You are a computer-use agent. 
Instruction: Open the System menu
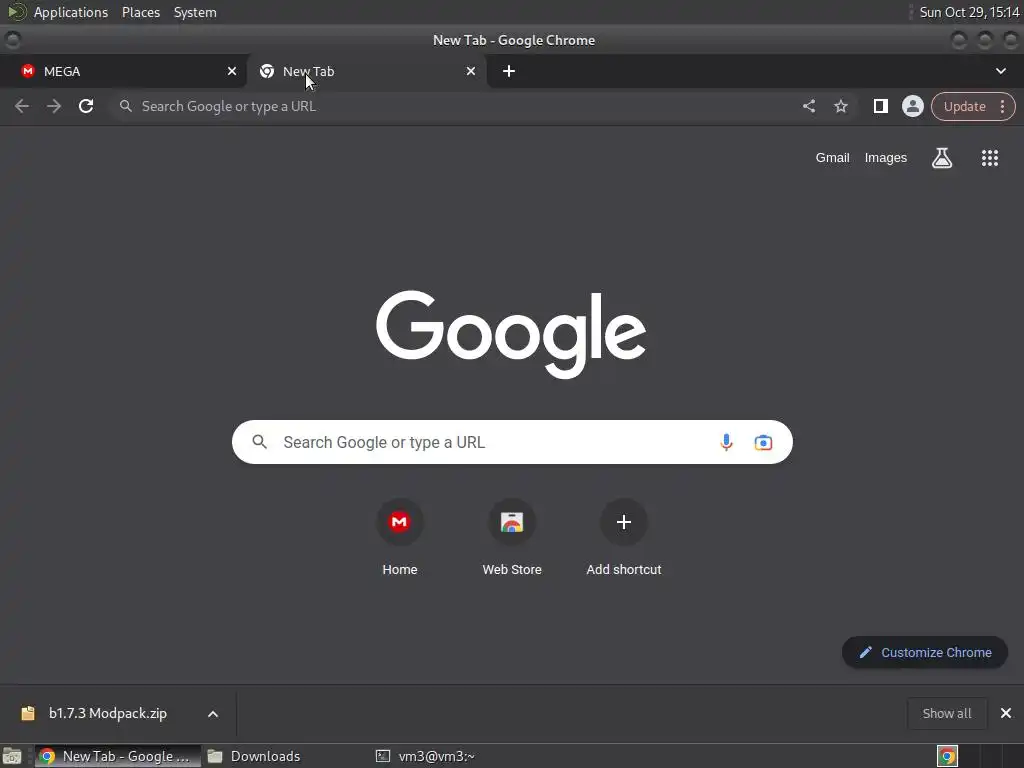pyautogui.click(x=195, y=12)
